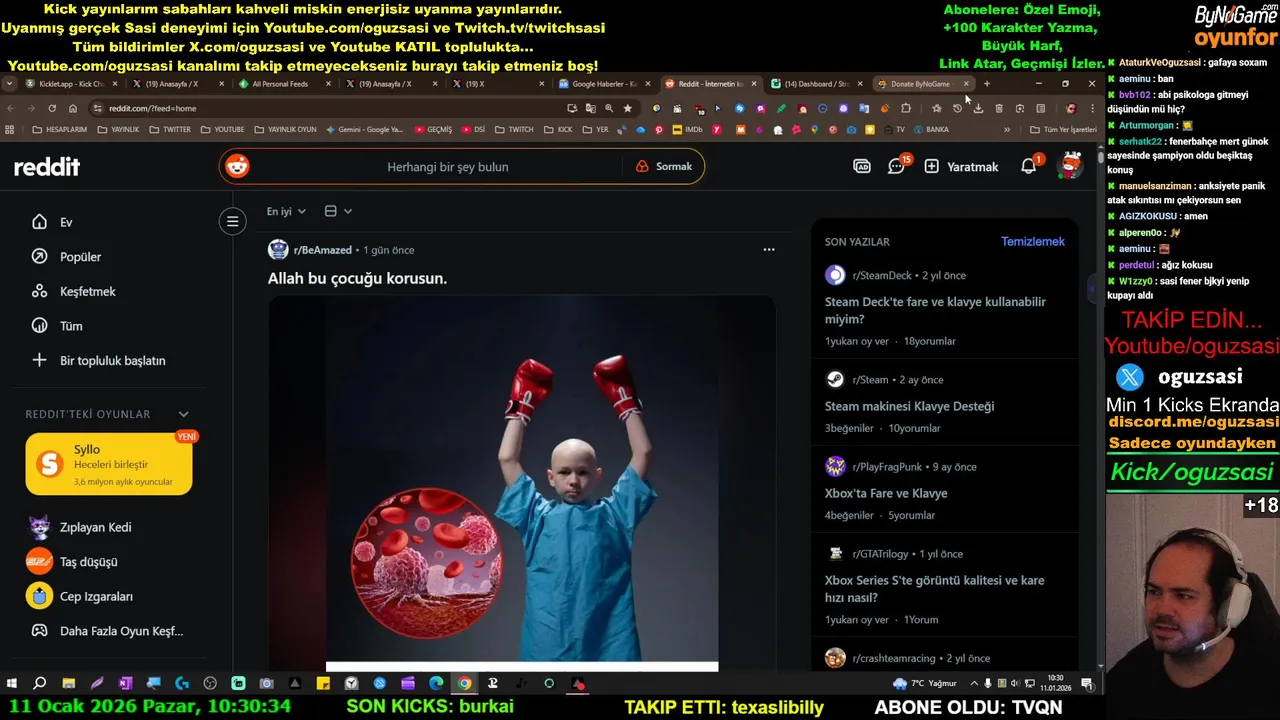This screenshot has height=720, width=1280.
Task: Open the post's three-dot options menu
Action: 769,250
